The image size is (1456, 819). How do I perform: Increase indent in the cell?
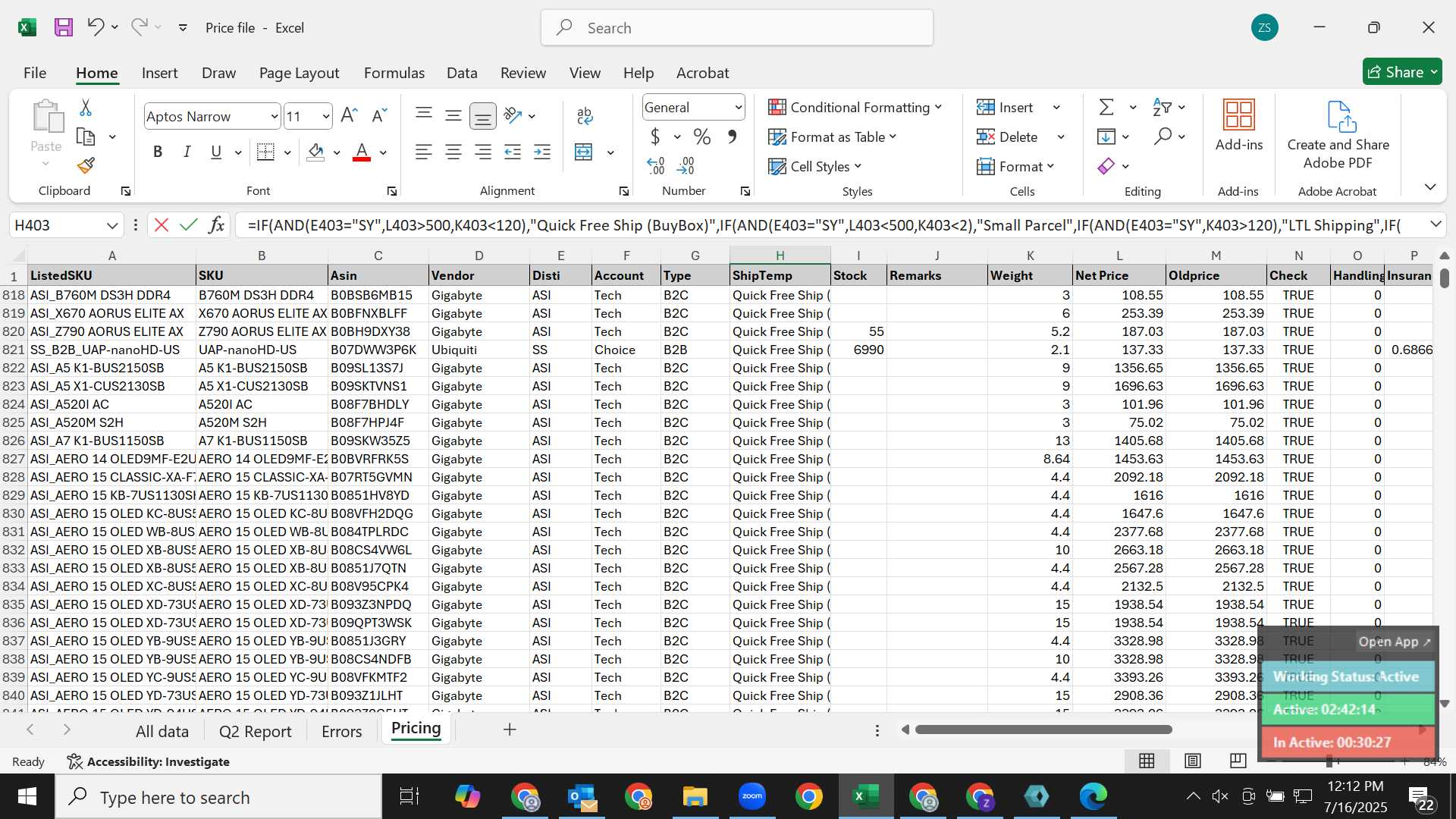click(542, 152)
